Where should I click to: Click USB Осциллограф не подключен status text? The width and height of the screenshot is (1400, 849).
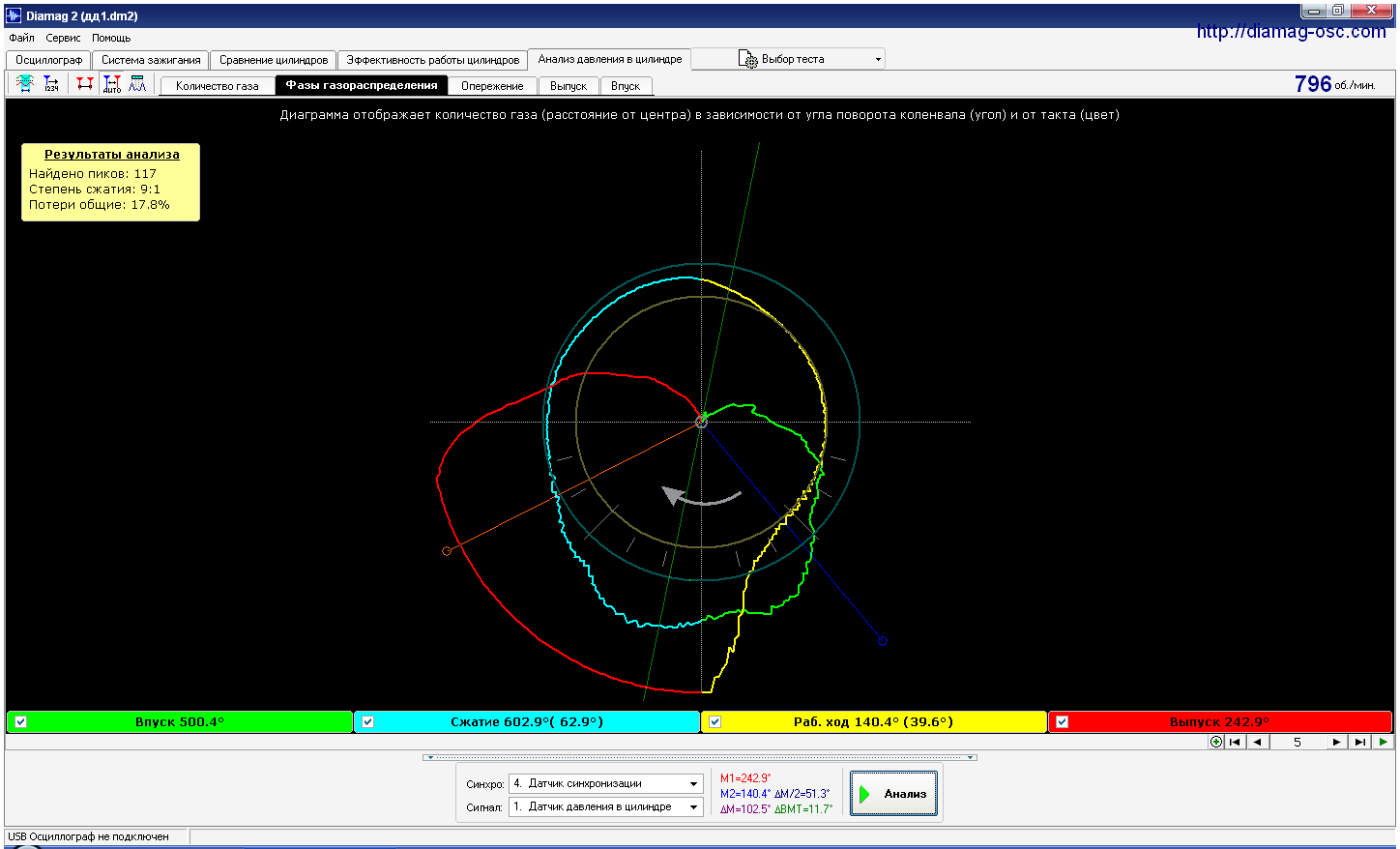pyautogui.click(x=88, y=836)
